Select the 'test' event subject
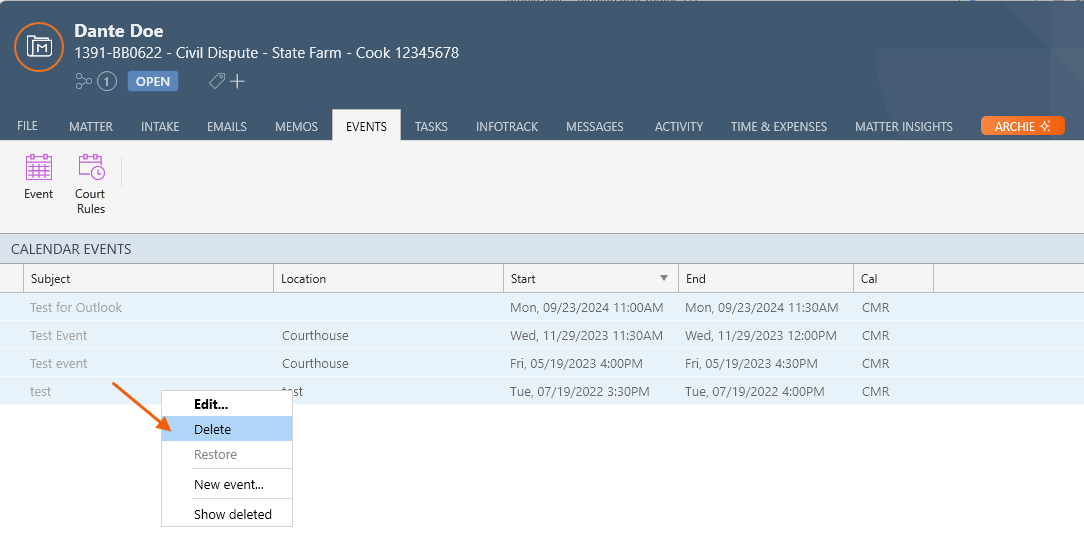The height and width of the screenshot is (533, 1084). (x=41, y=391)
